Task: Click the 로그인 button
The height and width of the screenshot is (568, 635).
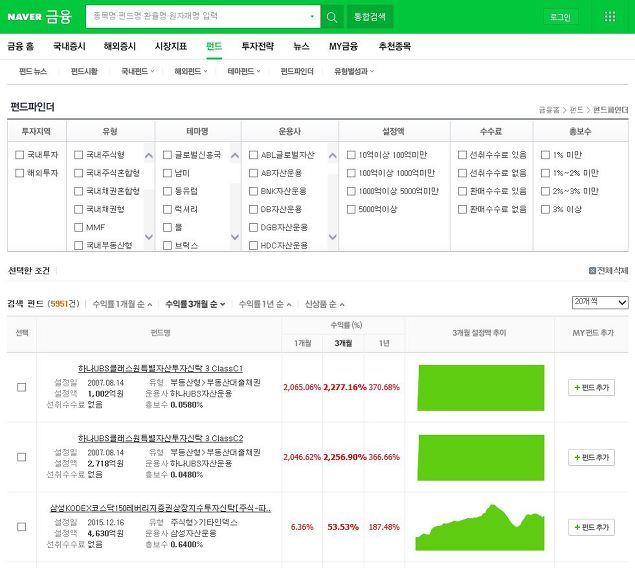Action: [x=560, y=17]
